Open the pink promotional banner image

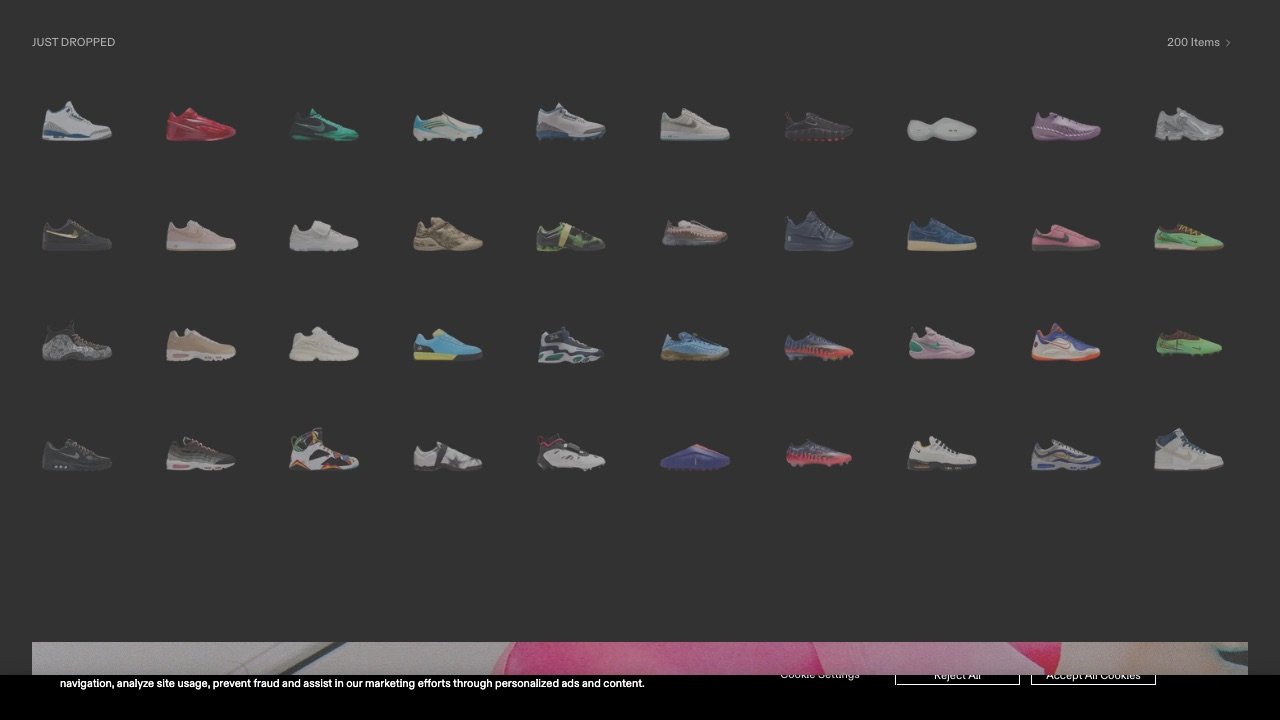pyautogui.click(x=640, y=658)
